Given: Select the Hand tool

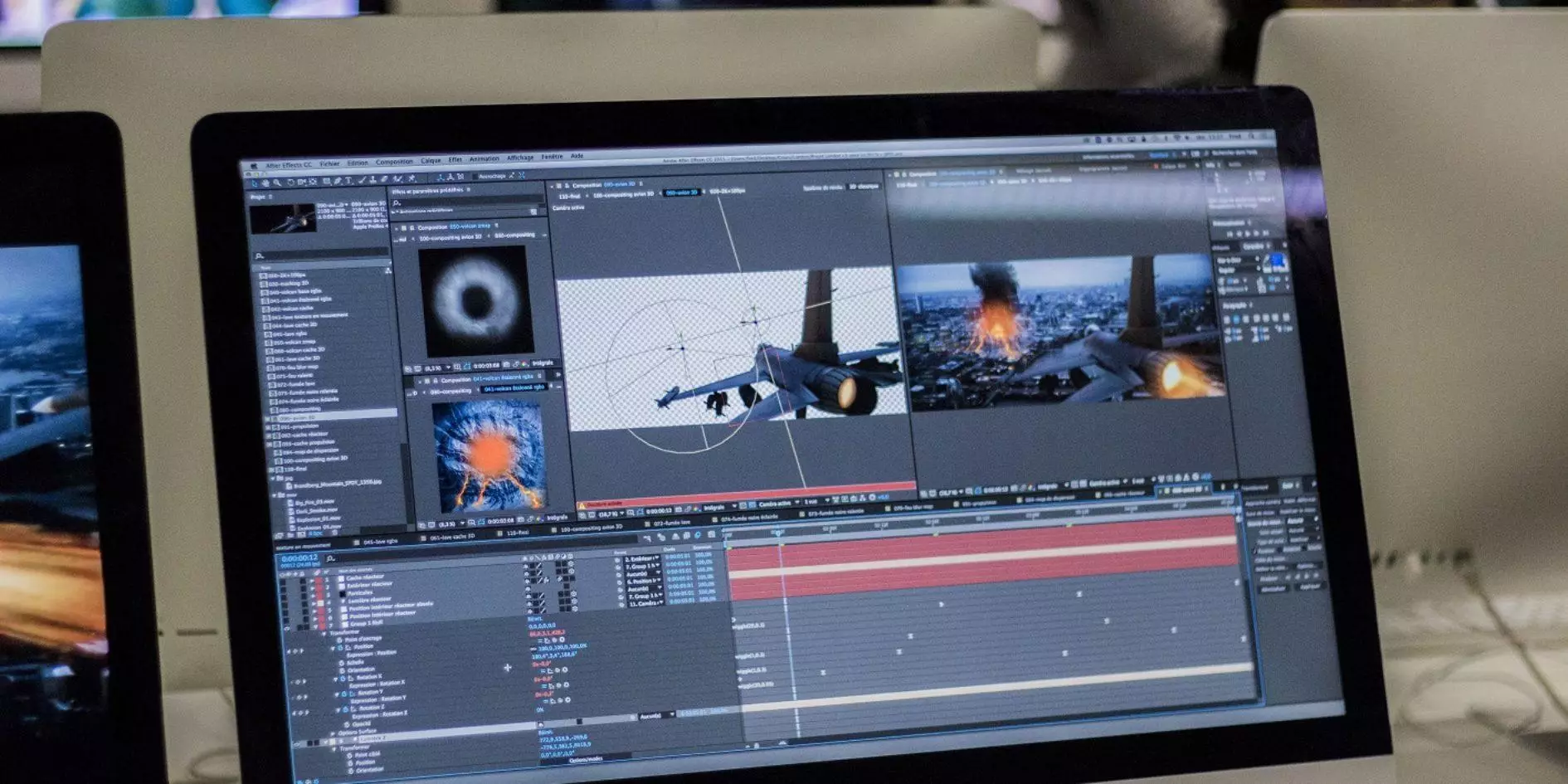Looking at the screenshot, I should (265, 183).
